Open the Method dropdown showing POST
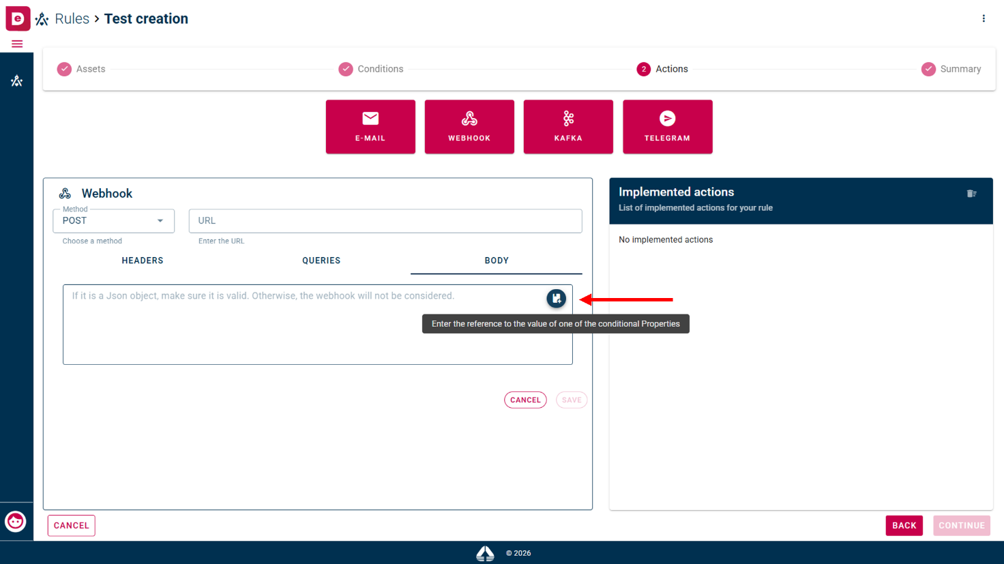This screenshot has width=1004, height=564. pyautogui.click(x=113, y=221)
